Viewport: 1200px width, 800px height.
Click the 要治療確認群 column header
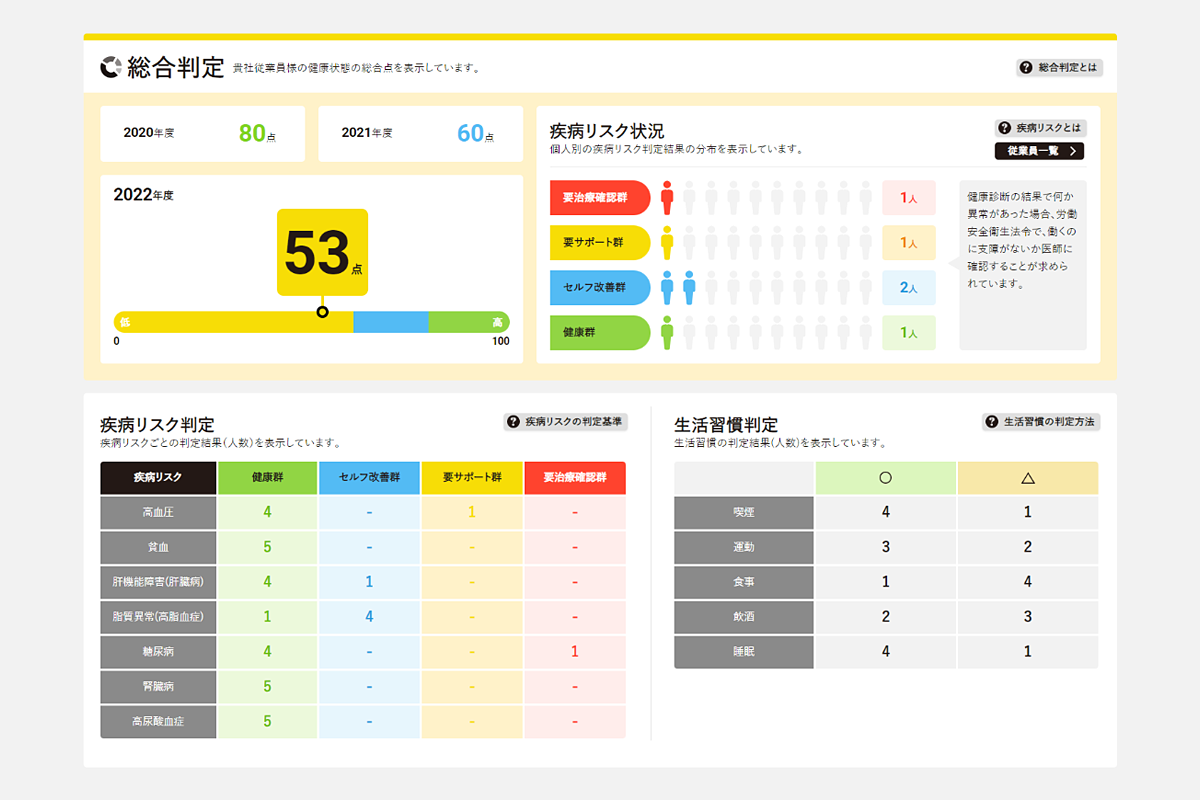coord(575,477)
